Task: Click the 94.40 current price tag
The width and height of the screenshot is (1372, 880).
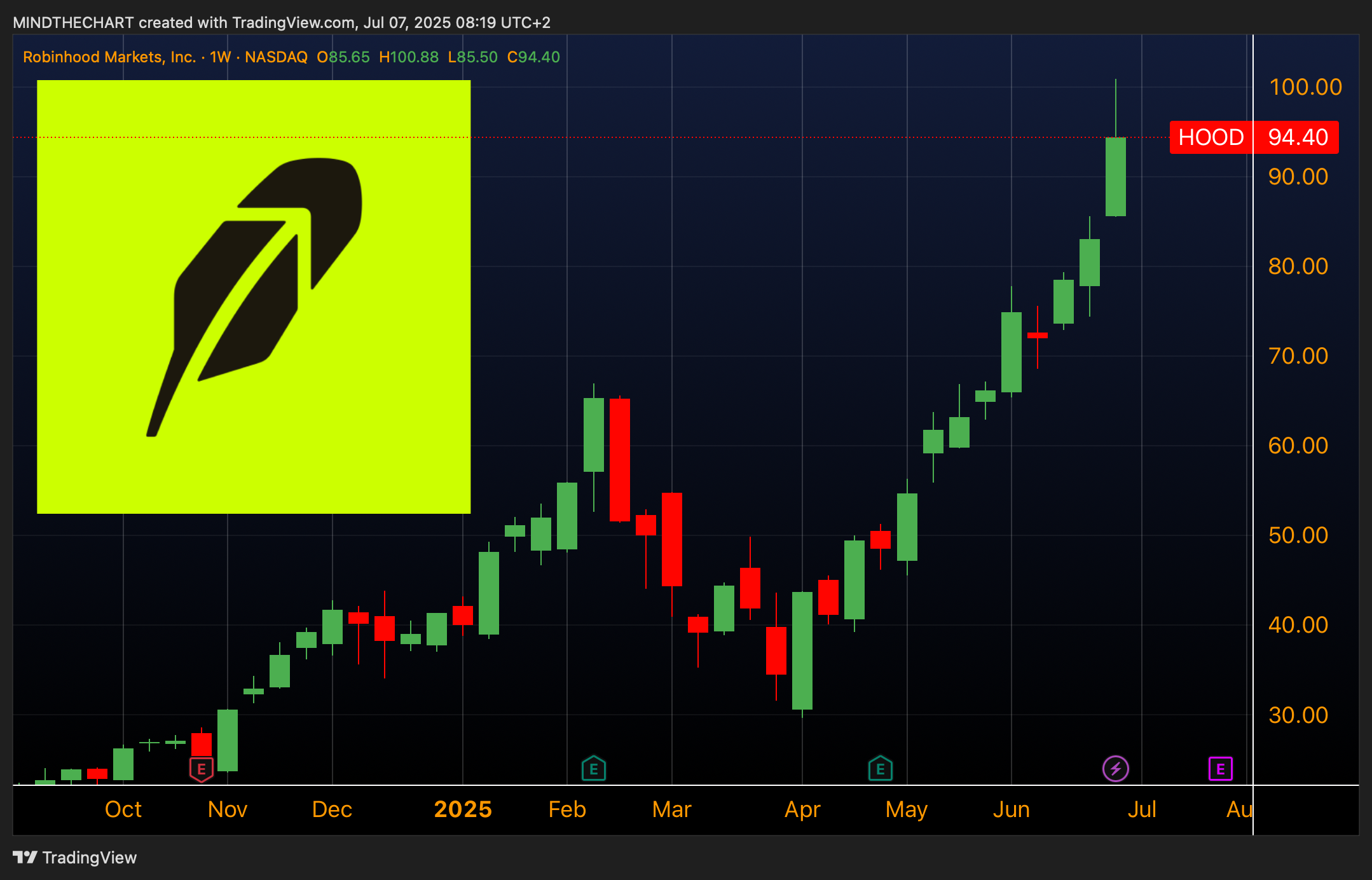Action: point(1297,137)
